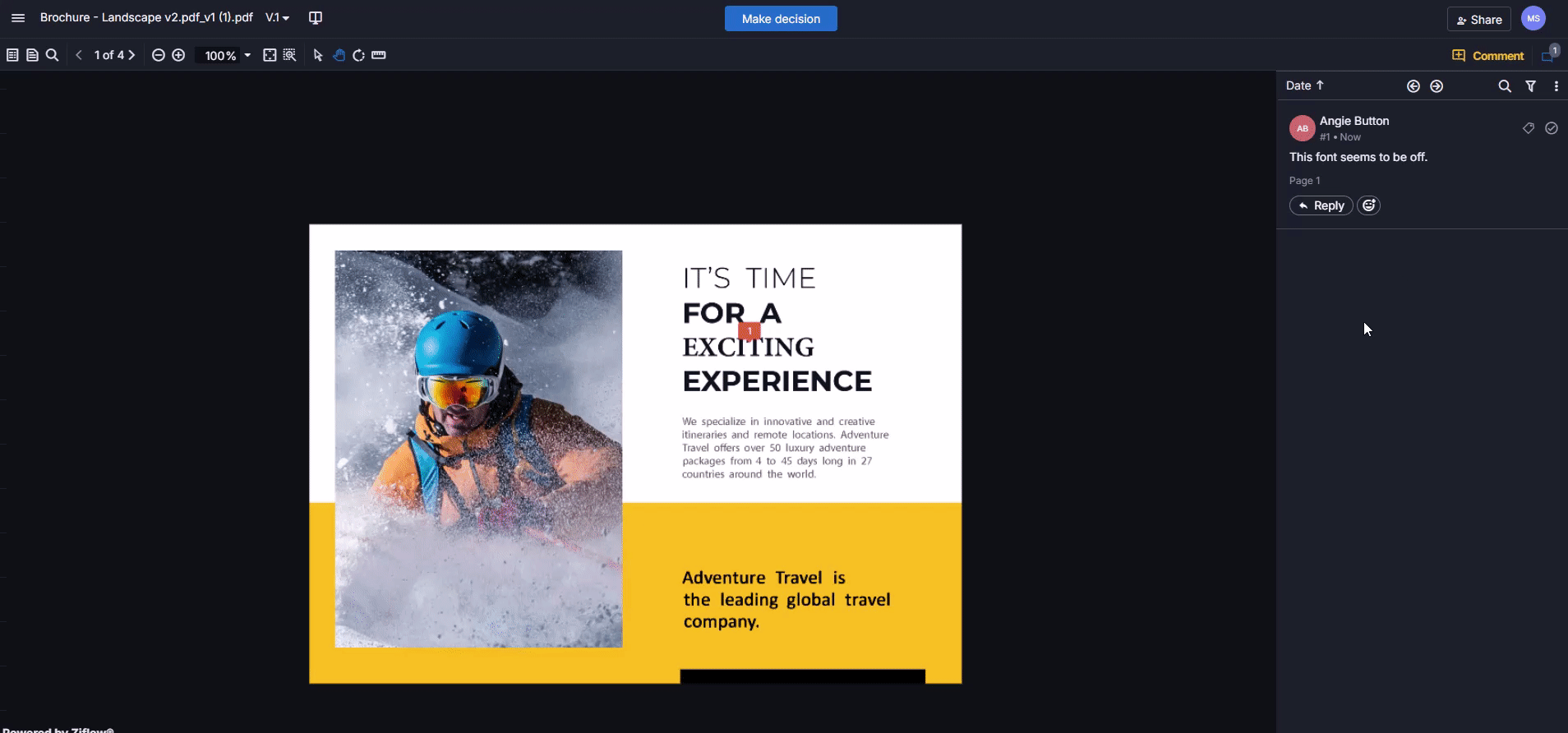This screenshot has width=1568, height=733.
Task: Expand the V.1 version dropdown
Action: (x=278, y=18)
